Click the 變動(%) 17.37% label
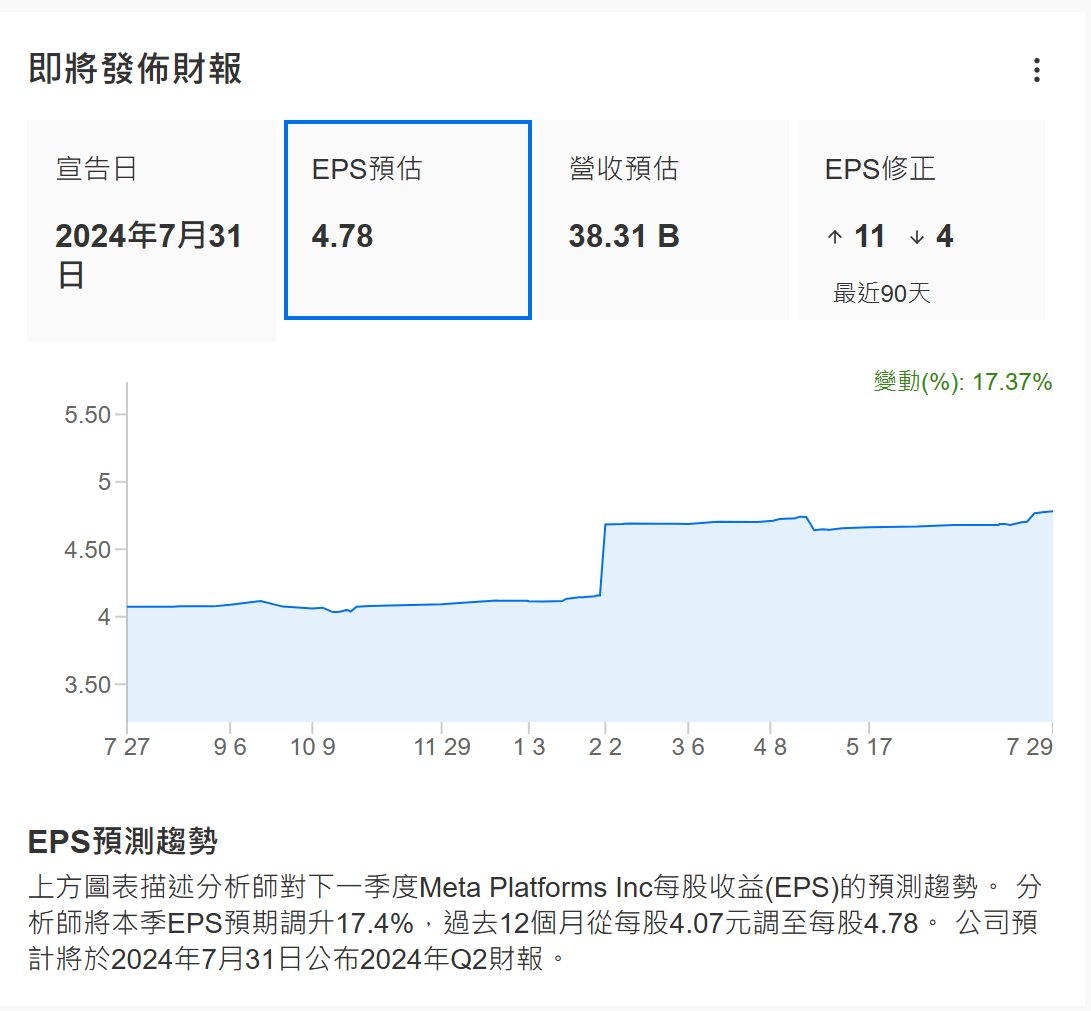The height and width of the screenshot is (1011, 1091). (x=963, y=382)
